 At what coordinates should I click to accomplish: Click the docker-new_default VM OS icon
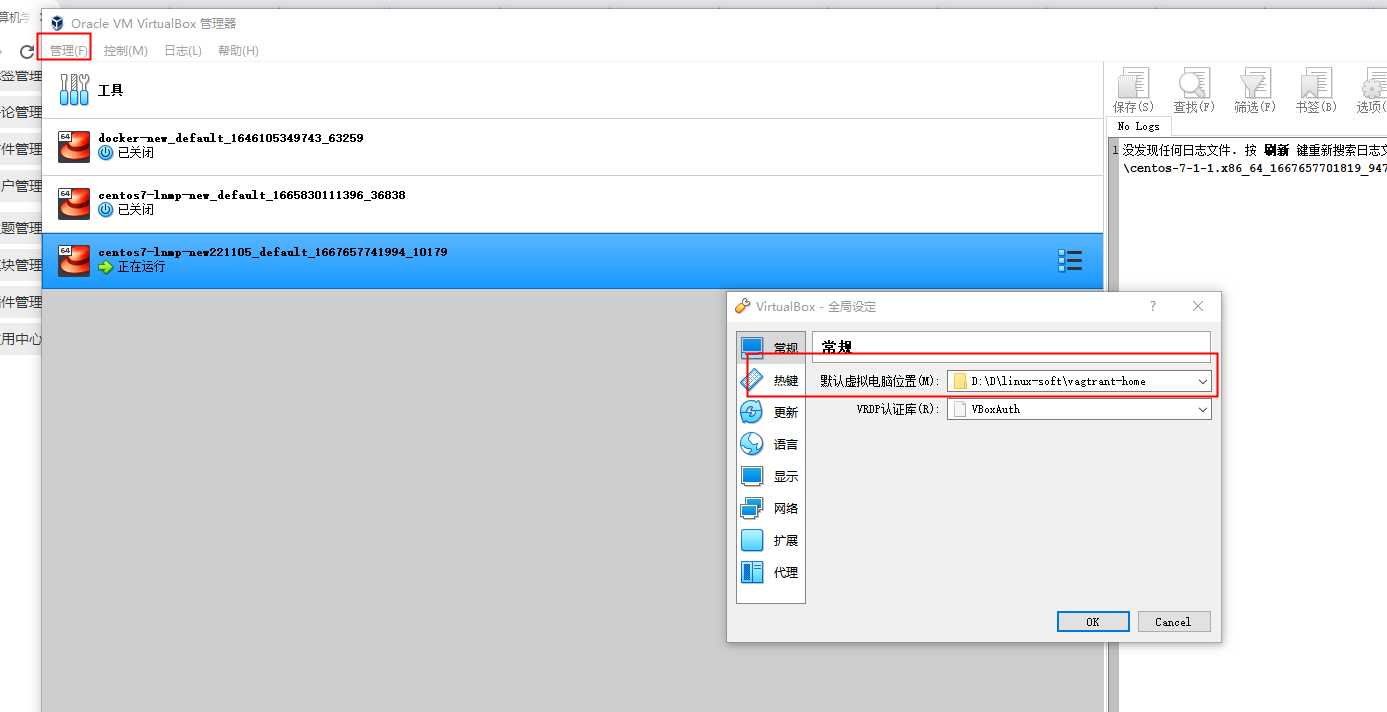tap(74, 147)
